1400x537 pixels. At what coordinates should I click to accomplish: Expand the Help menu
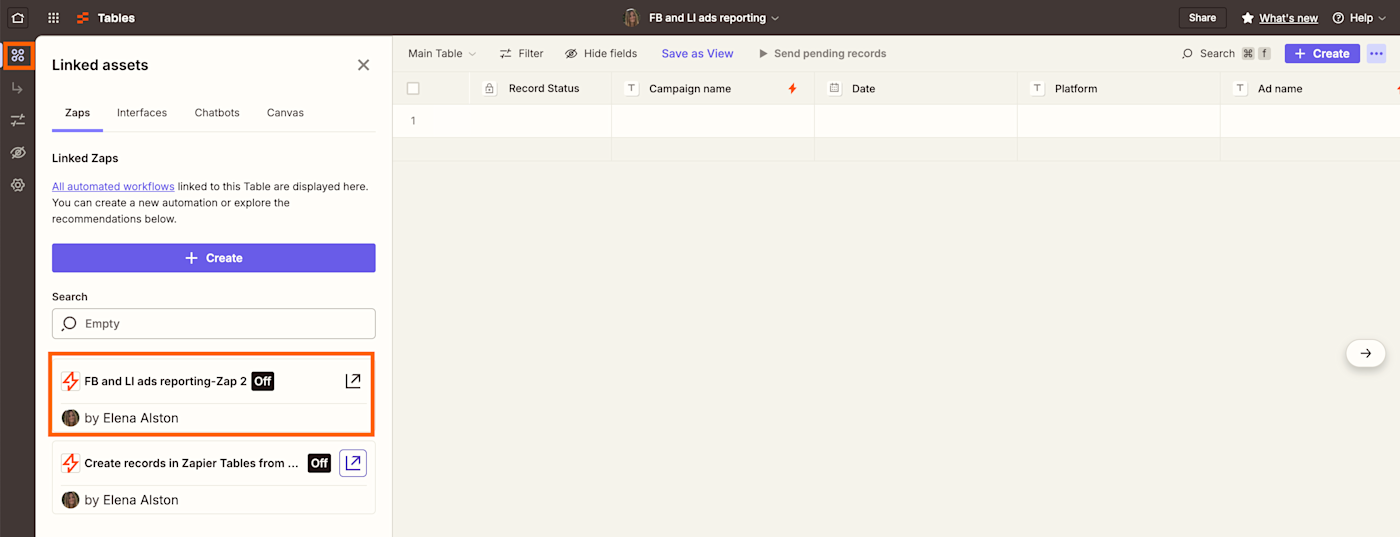tap(1361, 18)
